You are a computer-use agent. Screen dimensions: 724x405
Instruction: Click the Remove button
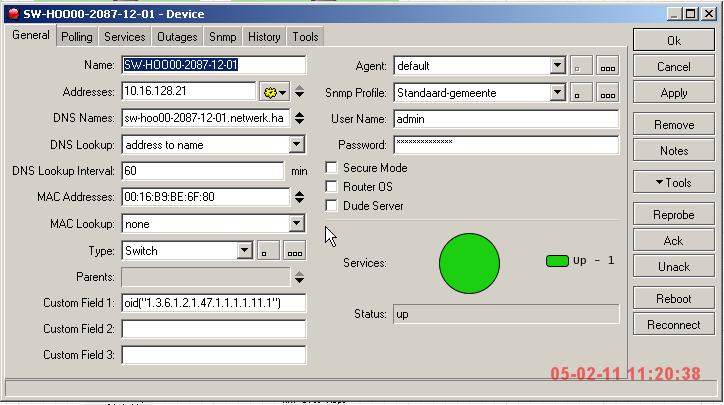tap(674, 125)
